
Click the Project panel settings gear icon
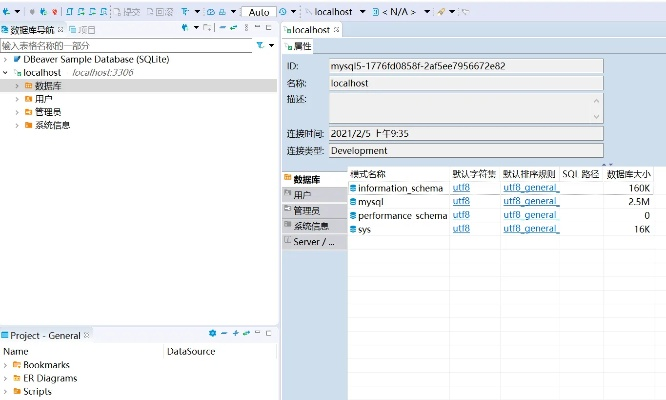point(212,334)
